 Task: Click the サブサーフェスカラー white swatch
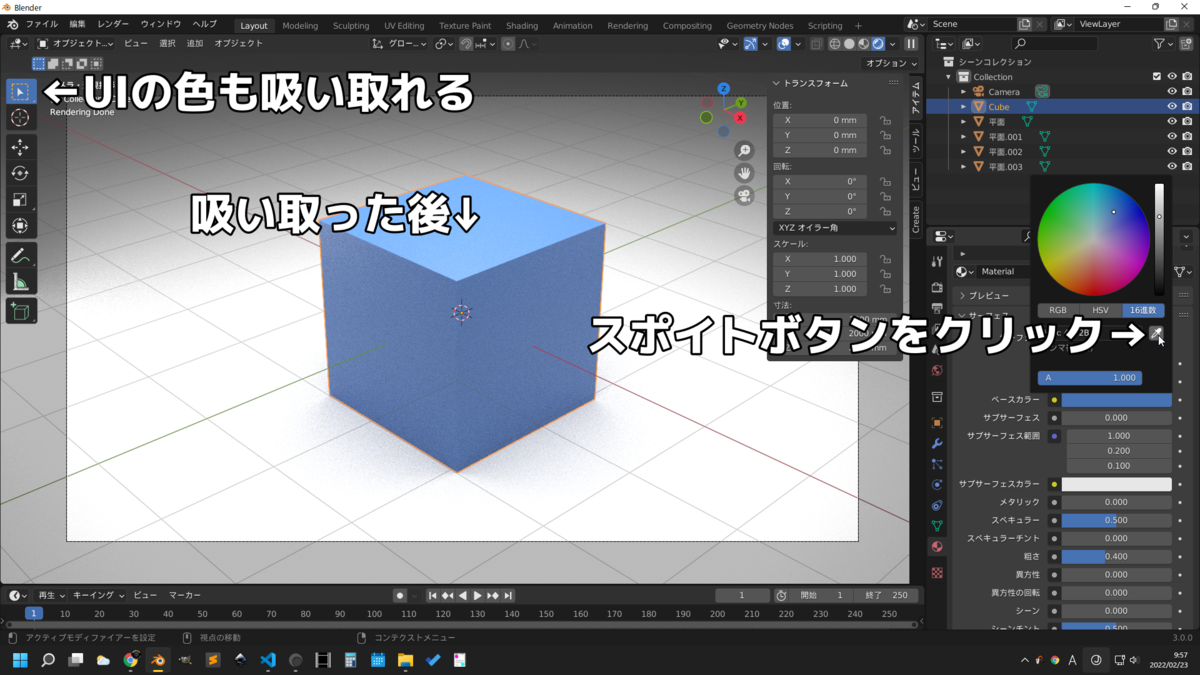(1117, 483)
